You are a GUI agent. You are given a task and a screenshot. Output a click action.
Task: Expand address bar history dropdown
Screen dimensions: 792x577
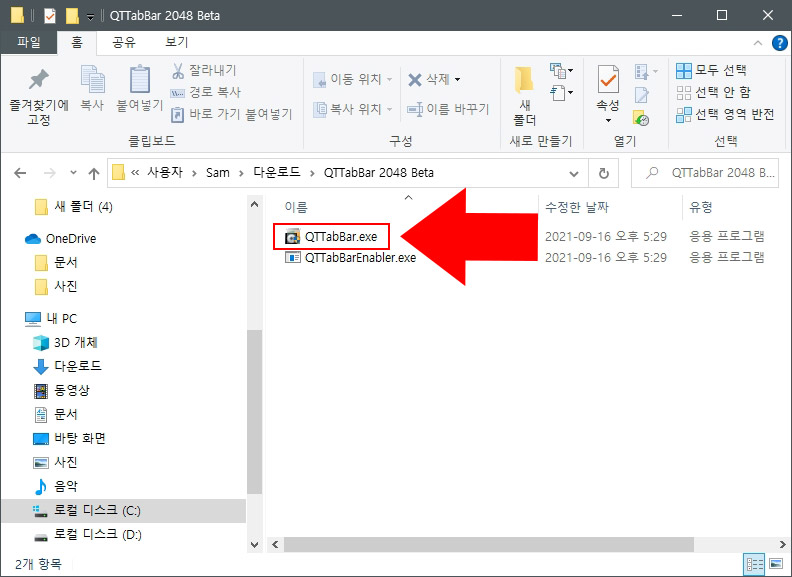574,173
